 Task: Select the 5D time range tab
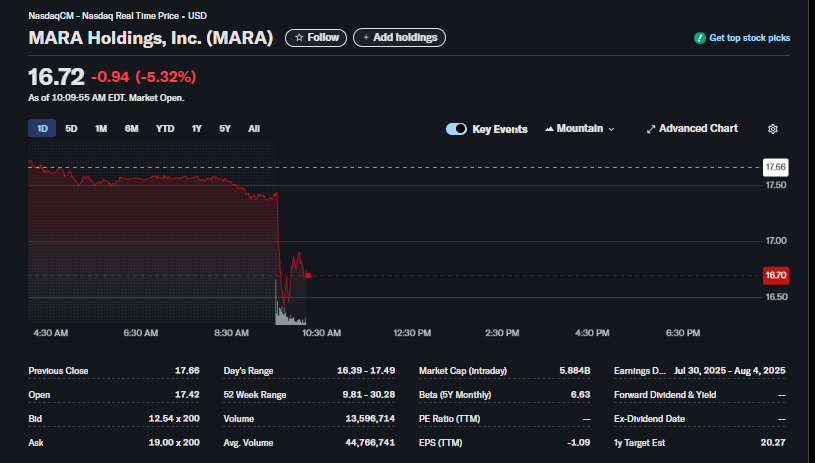click(x=71, y=128)
